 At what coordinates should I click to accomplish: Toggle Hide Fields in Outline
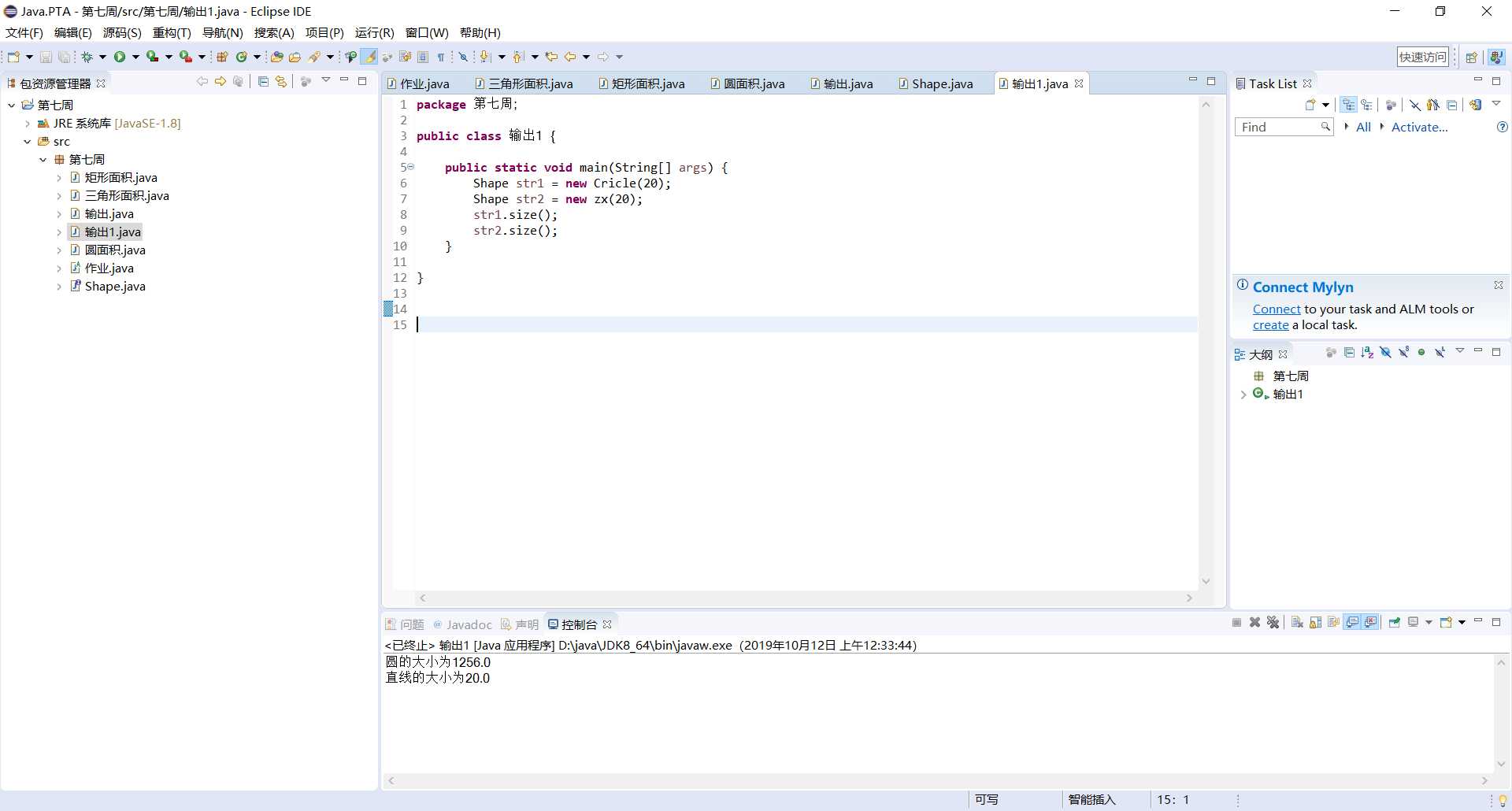[1385, 352]
